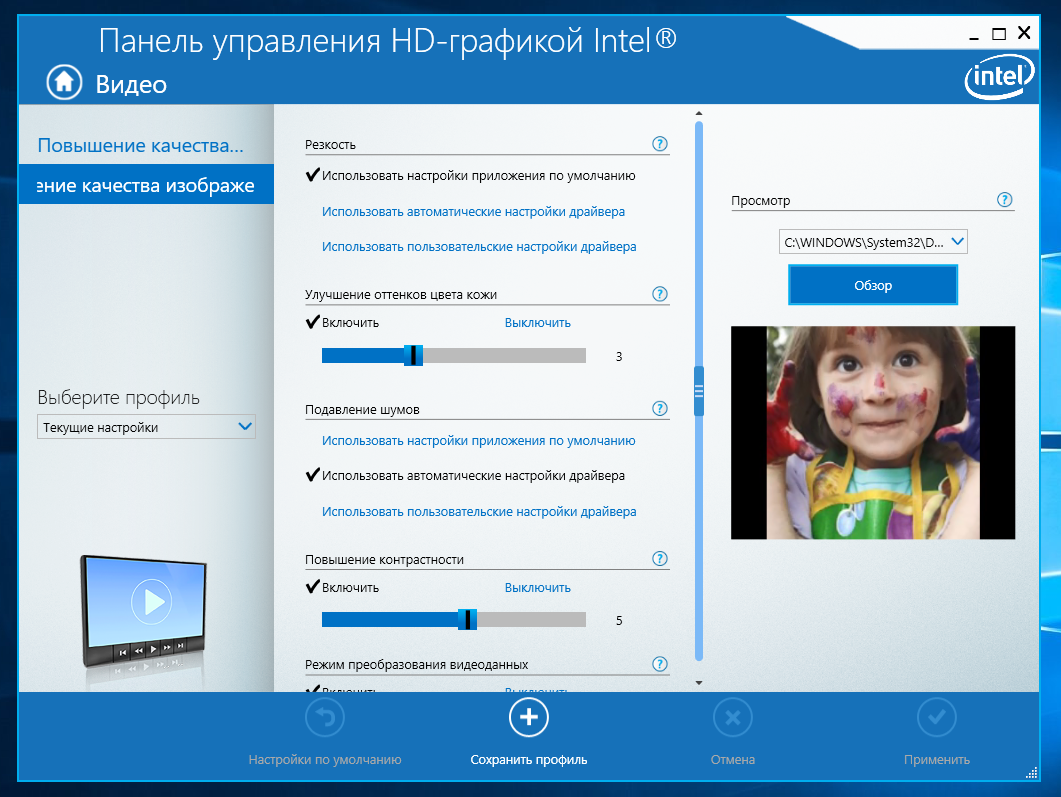
Task: Open help for Резкость section
Action: click(660, 144)
